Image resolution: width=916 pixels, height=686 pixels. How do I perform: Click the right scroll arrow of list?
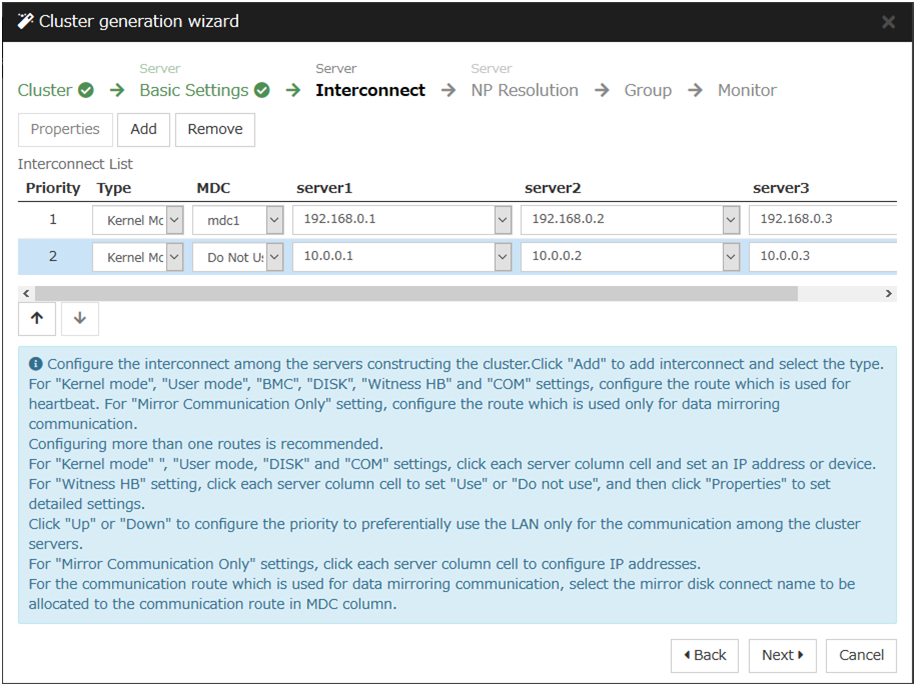point(889,294)
